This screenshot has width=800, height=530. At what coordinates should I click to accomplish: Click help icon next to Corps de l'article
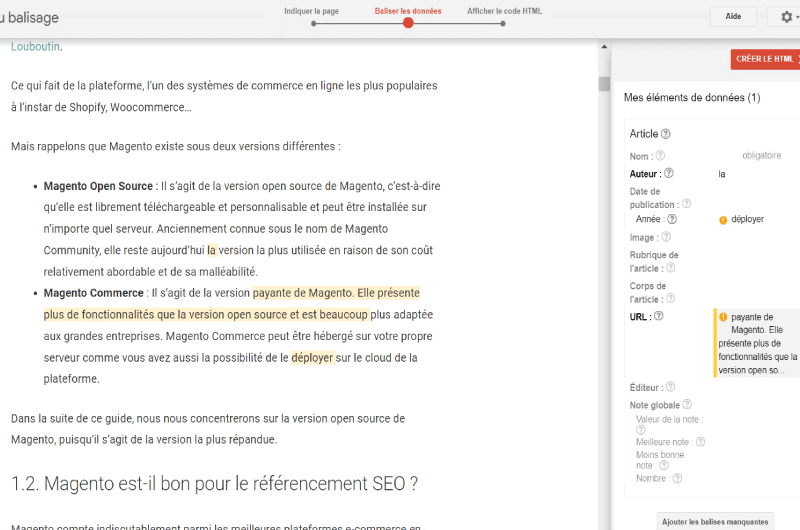pyautogui.click(x=670, y=298)
